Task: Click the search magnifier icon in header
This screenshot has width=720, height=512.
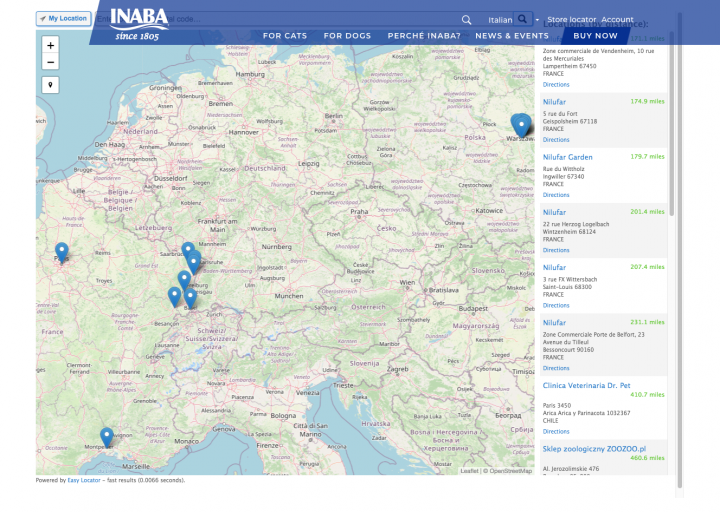Action: coord(466,20)
